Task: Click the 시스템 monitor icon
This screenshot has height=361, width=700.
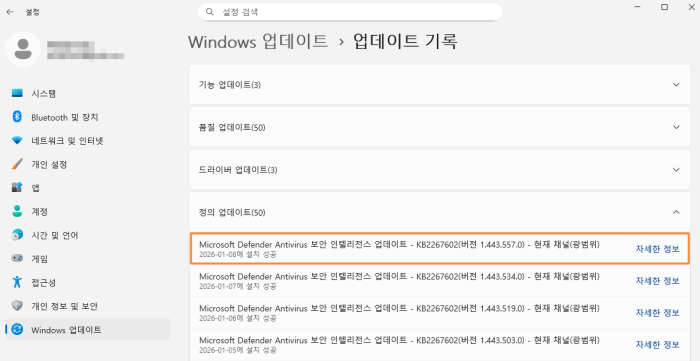Action: click(x=17, y=94)
